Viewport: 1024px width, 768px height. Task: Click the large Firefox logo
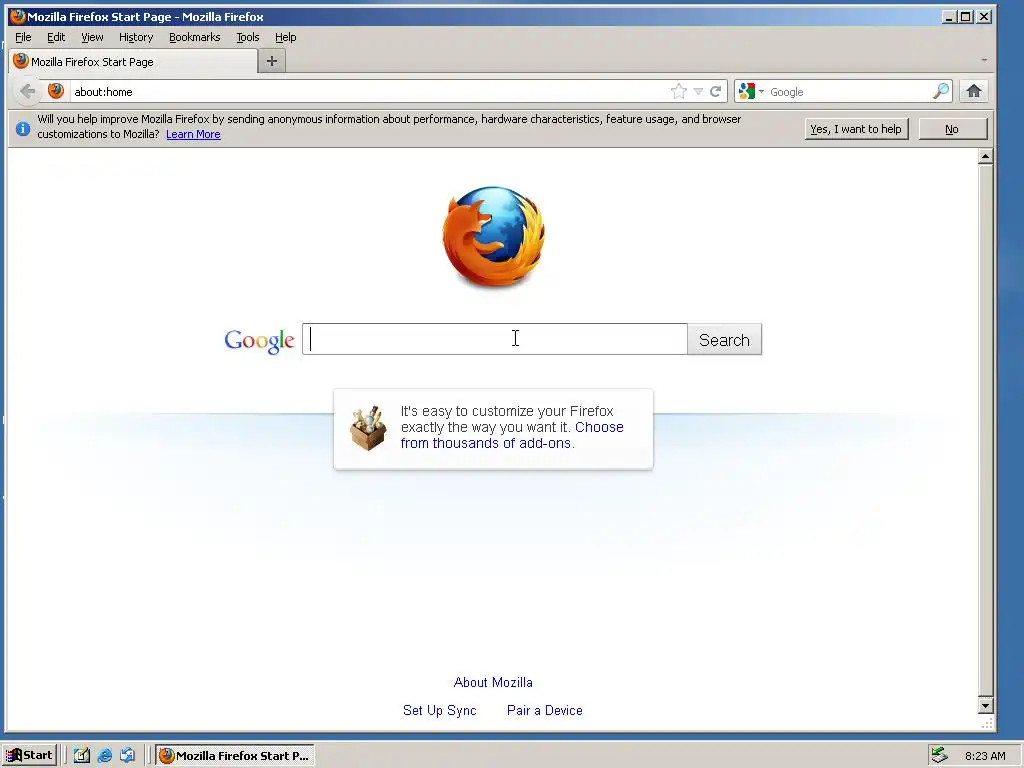[x=494, y=236]
